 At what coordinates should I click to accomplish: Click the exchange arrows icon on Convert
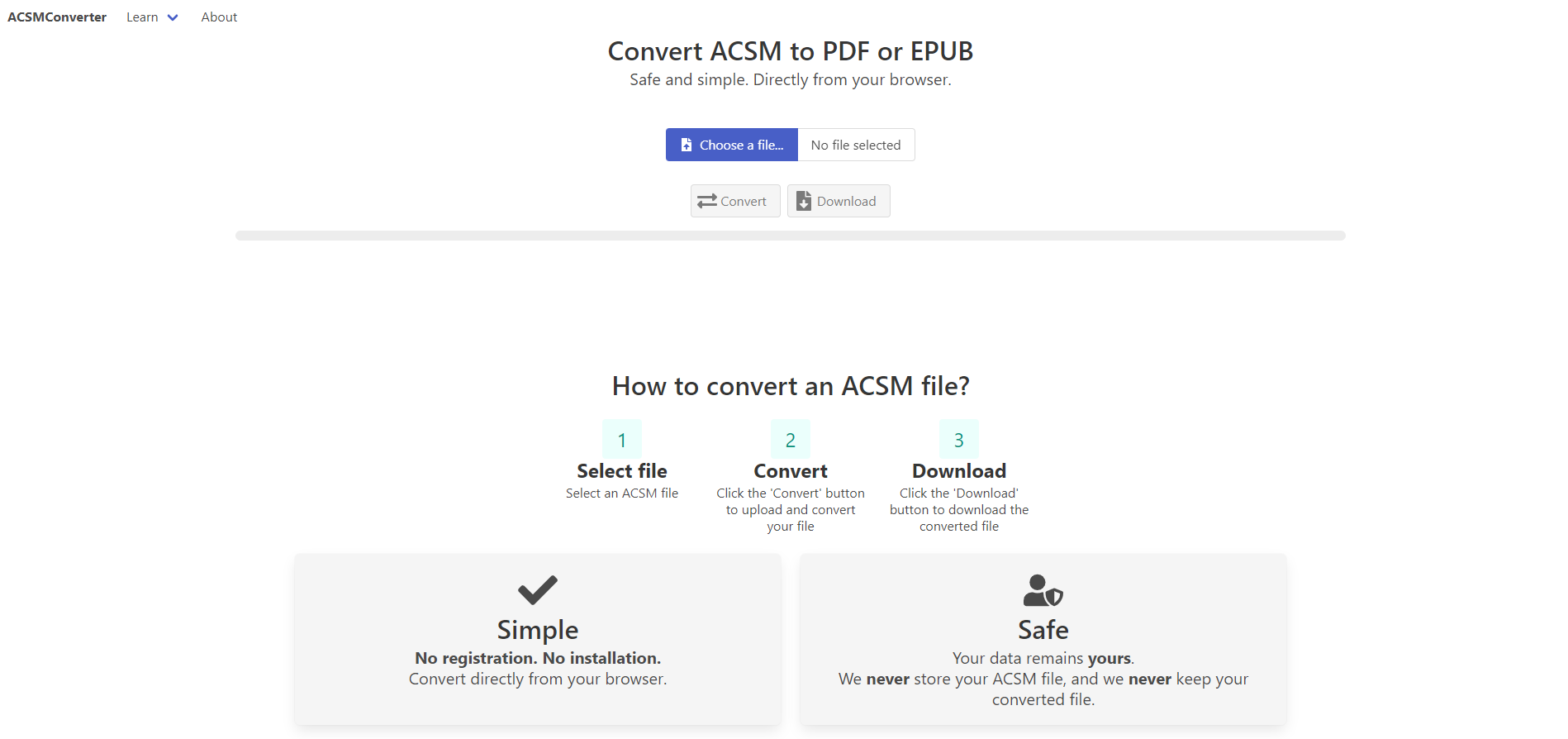[x=707, y=202]
